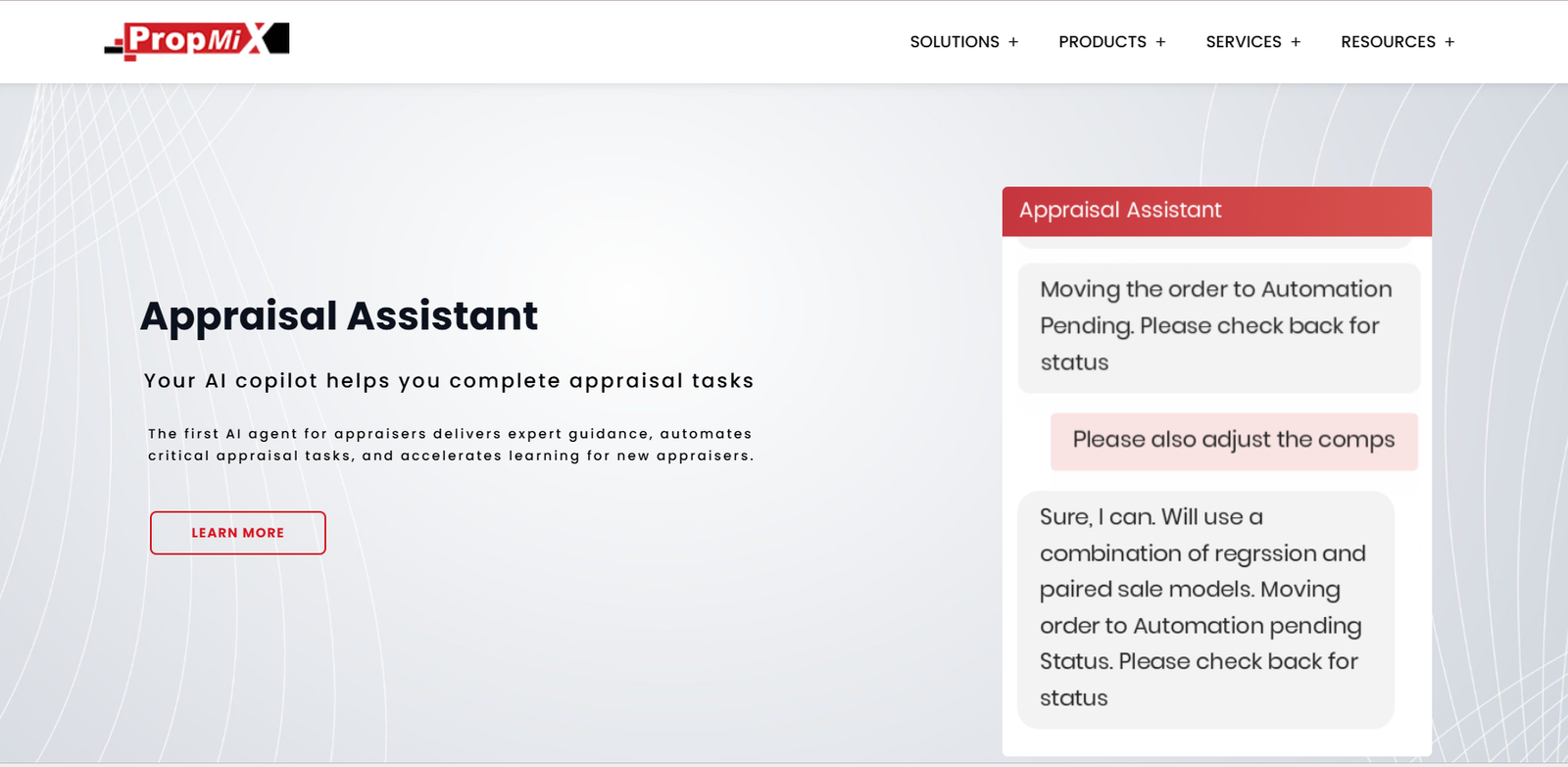Expand Solutions using its plus icon

pos(1013,42)
